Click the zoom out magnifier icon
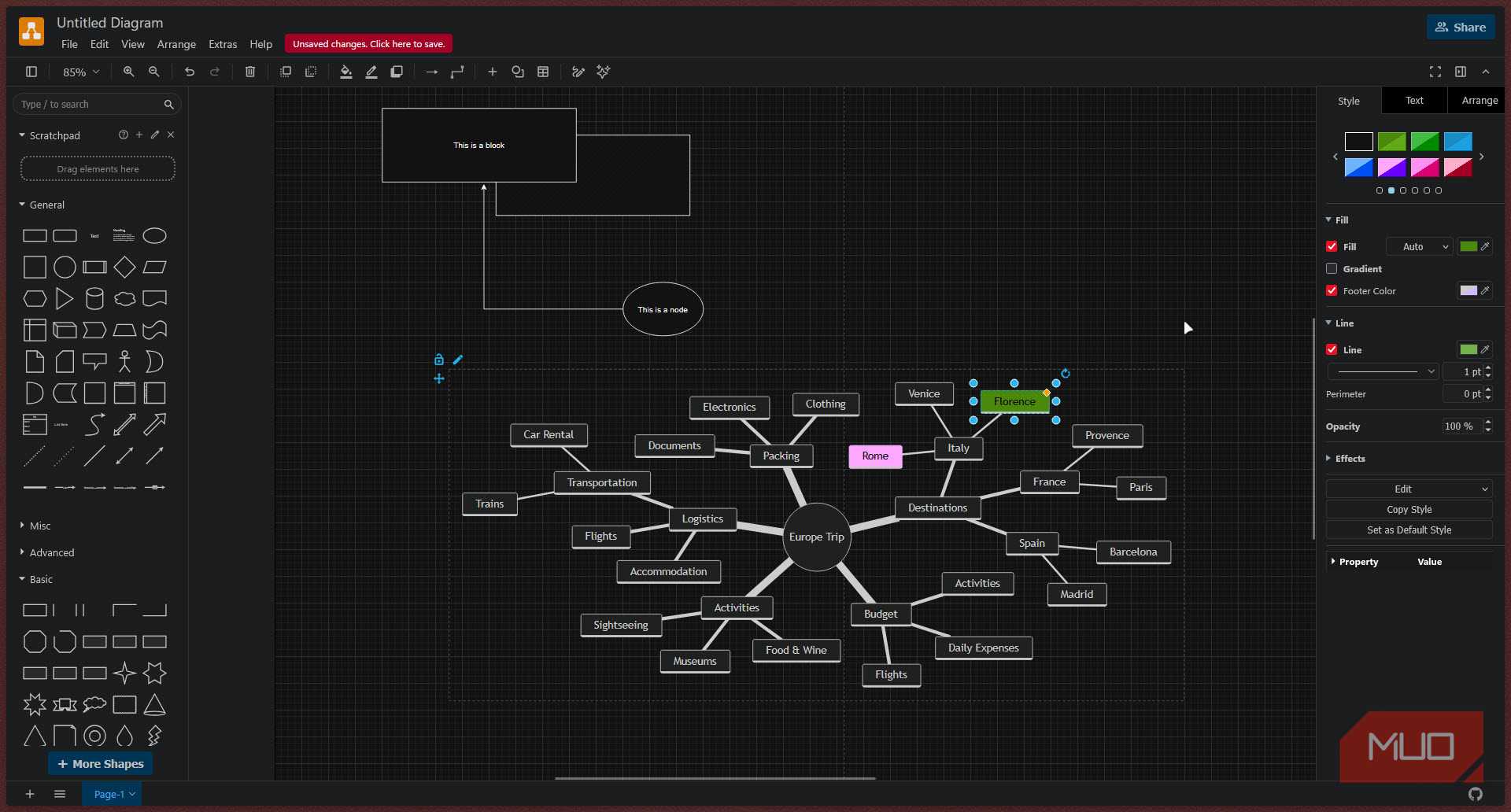 point(154,72)
